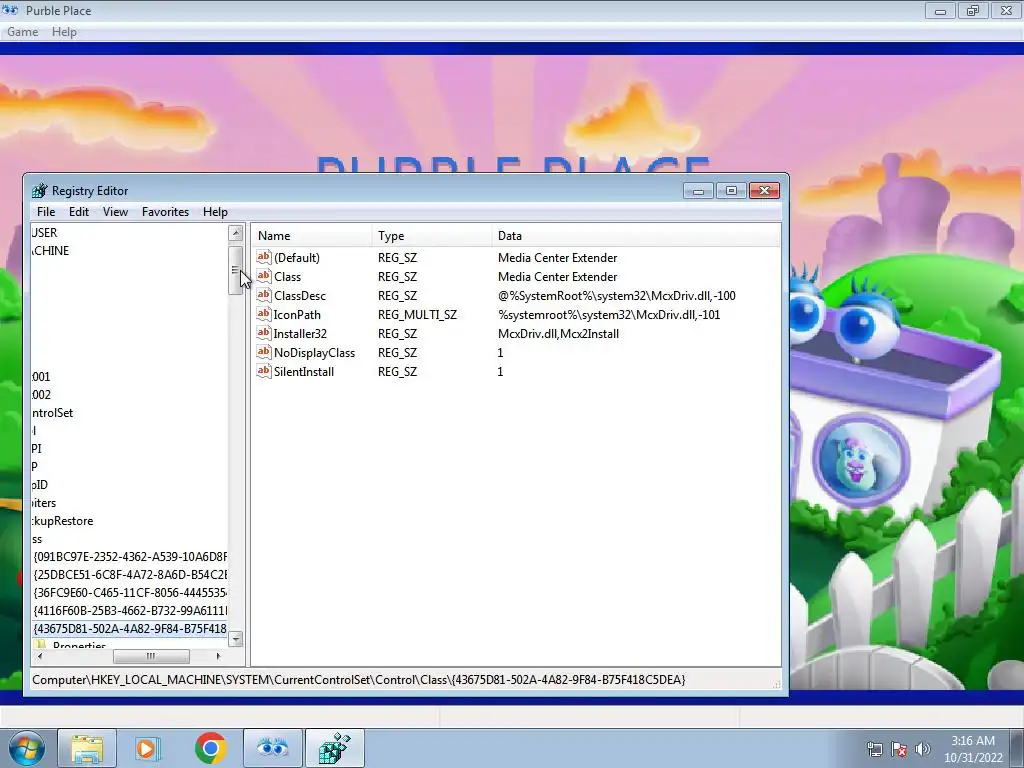This screenshot has width=1024, height=768.
Task: Click the tree pane scroll up arrow
Action: [236, 232]
